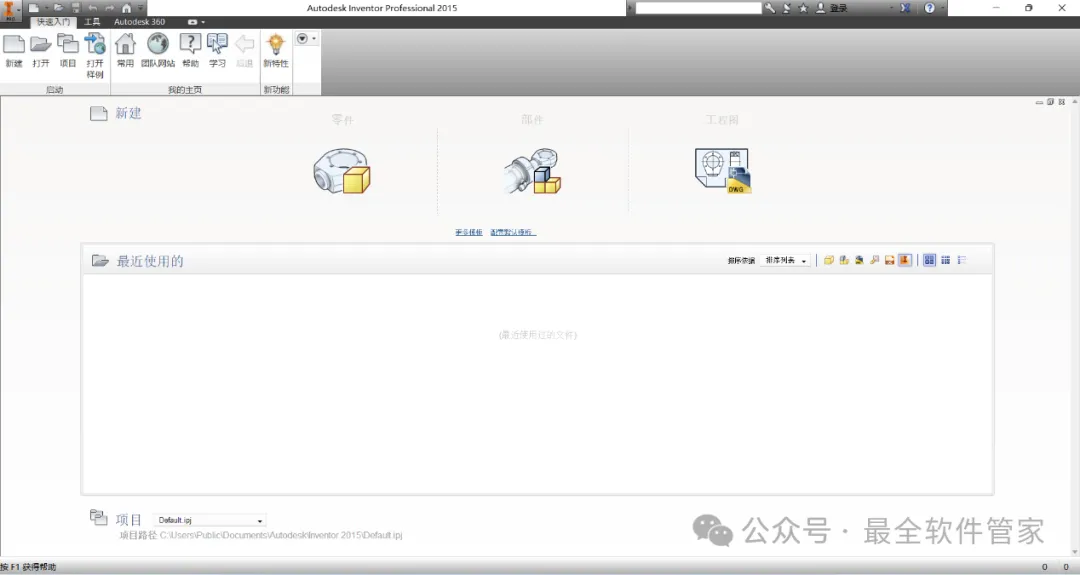Click the 帮助 ribbon button

[x=190, y=51]
